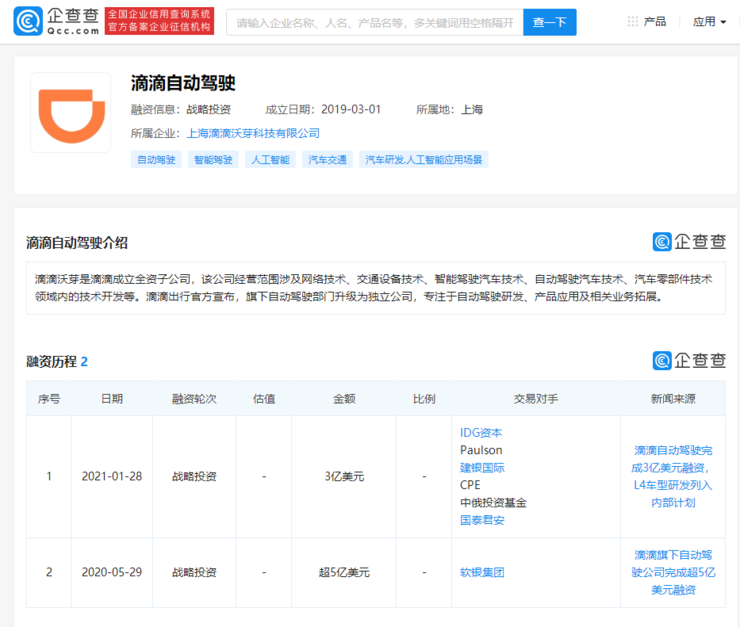Open the 国泰君安 investor link
Screen dimensions: 740x627
[482, 520]
